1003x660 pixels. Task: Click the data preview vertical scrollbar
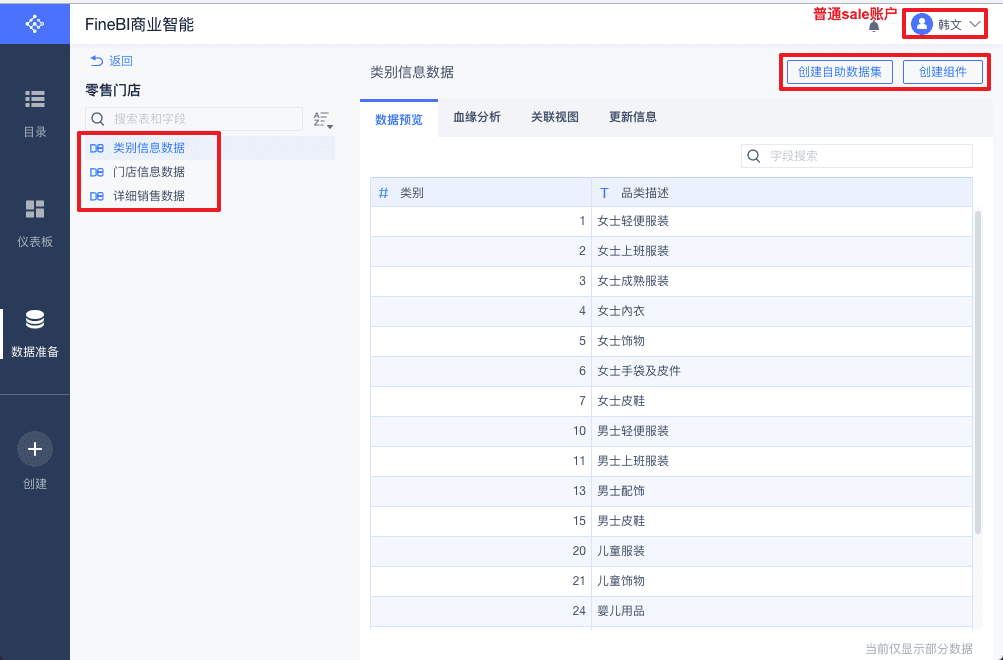pyautogui.click(x=977, y=370)
